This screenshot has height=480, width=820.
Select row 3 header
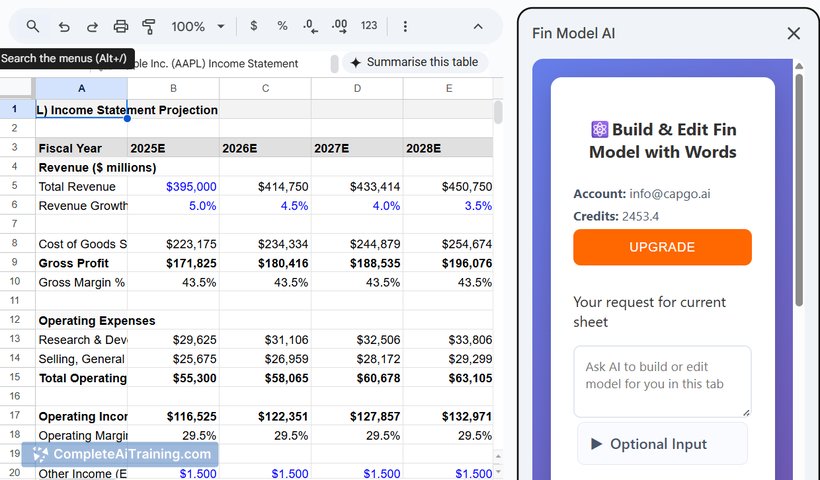pyautogui.click(x=15, y=147)
